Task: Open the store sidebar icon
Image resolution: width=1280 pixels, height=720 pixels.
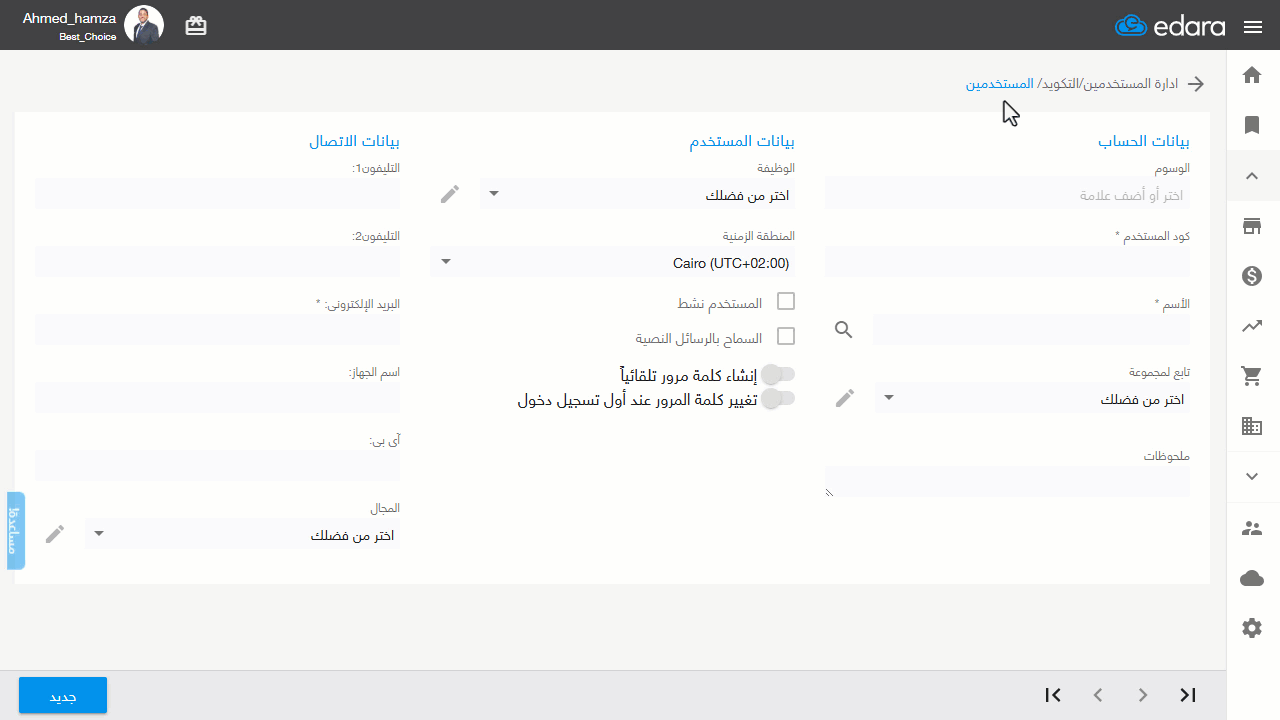Action: pos(1252,227)
